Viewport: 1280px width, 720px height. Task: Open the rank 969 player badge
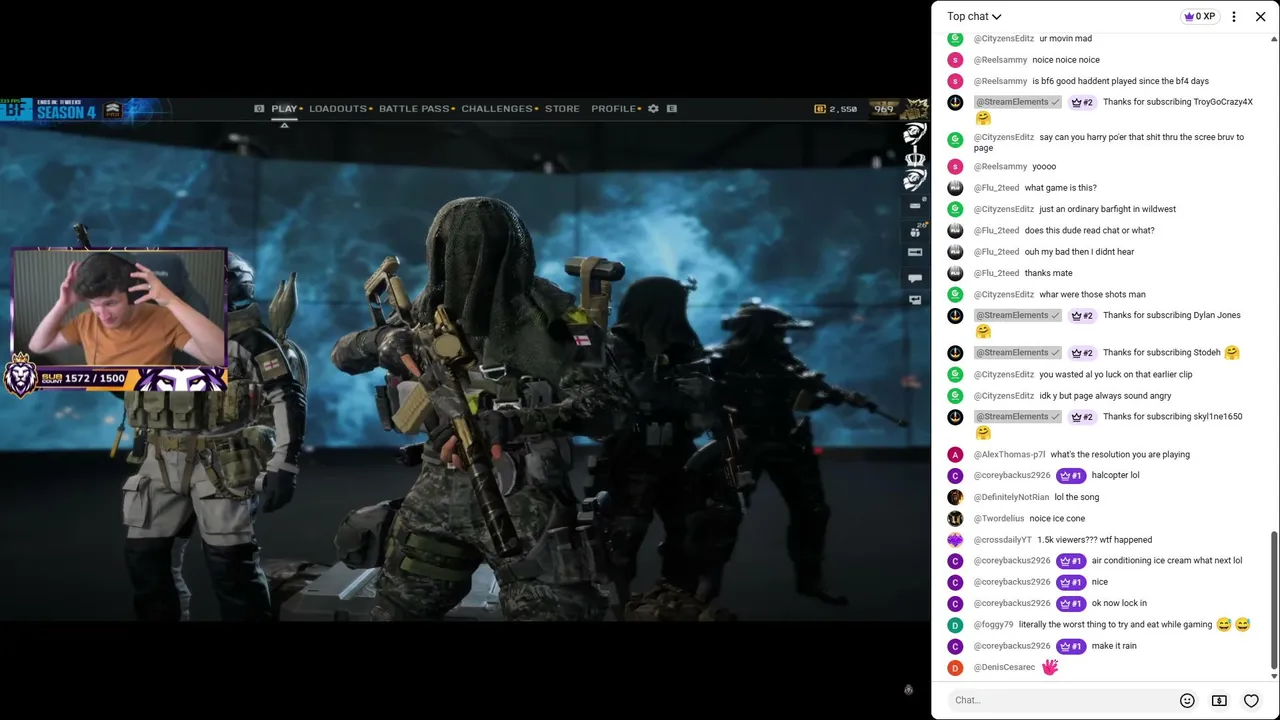tap(886, 108)
